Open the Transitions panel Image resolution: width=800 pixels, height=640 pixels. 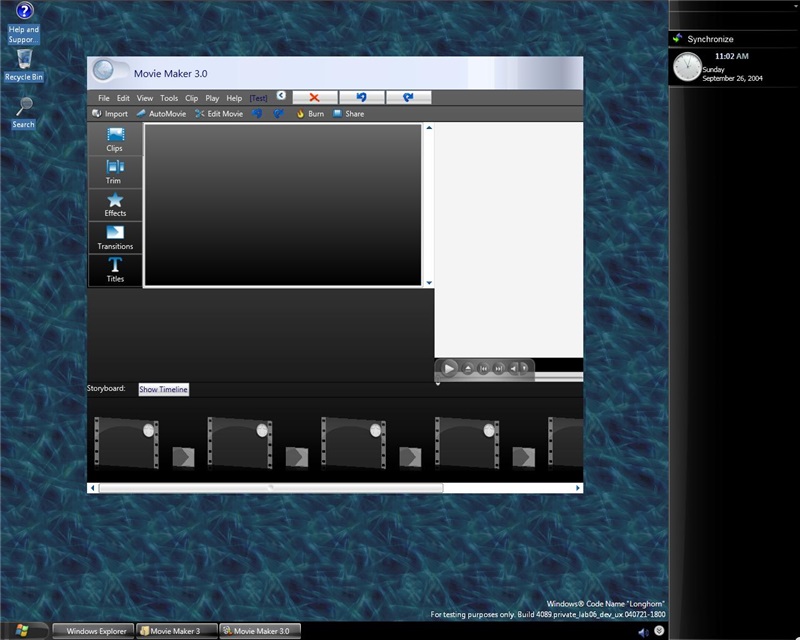[115, 238]
